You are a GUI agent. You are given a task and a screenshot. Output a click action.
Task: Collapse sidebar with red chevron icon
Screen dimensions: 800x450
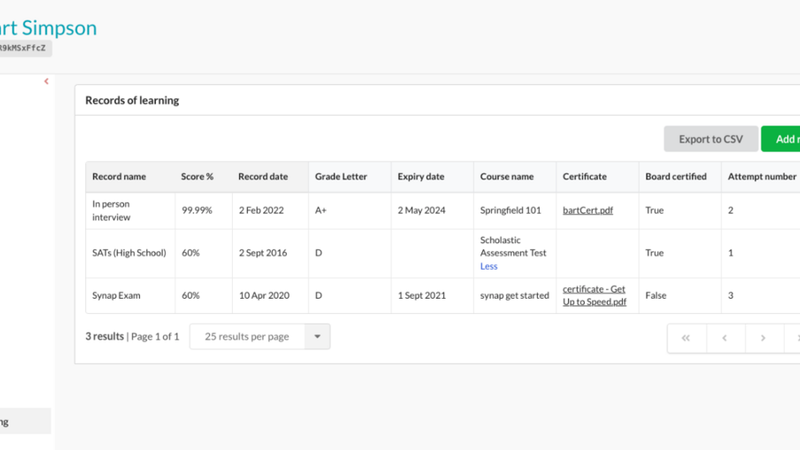pos(46,81)
